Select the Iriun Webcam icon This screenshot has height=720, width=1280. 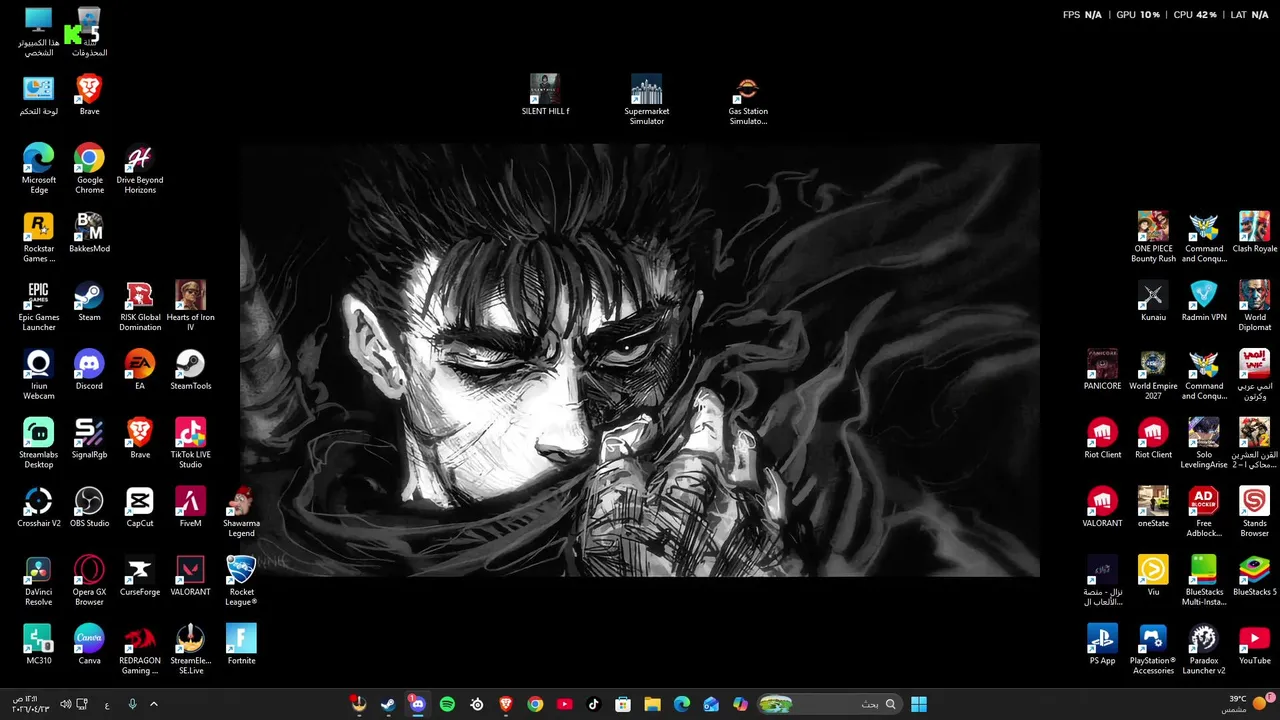tap(39, 375)
